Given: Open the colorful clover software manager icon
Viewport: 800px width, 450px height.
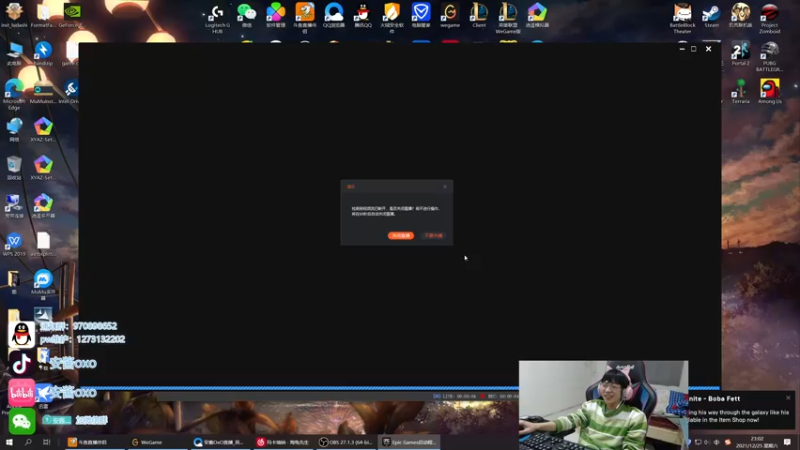Looking at the screenshot, I should point(276,15).
